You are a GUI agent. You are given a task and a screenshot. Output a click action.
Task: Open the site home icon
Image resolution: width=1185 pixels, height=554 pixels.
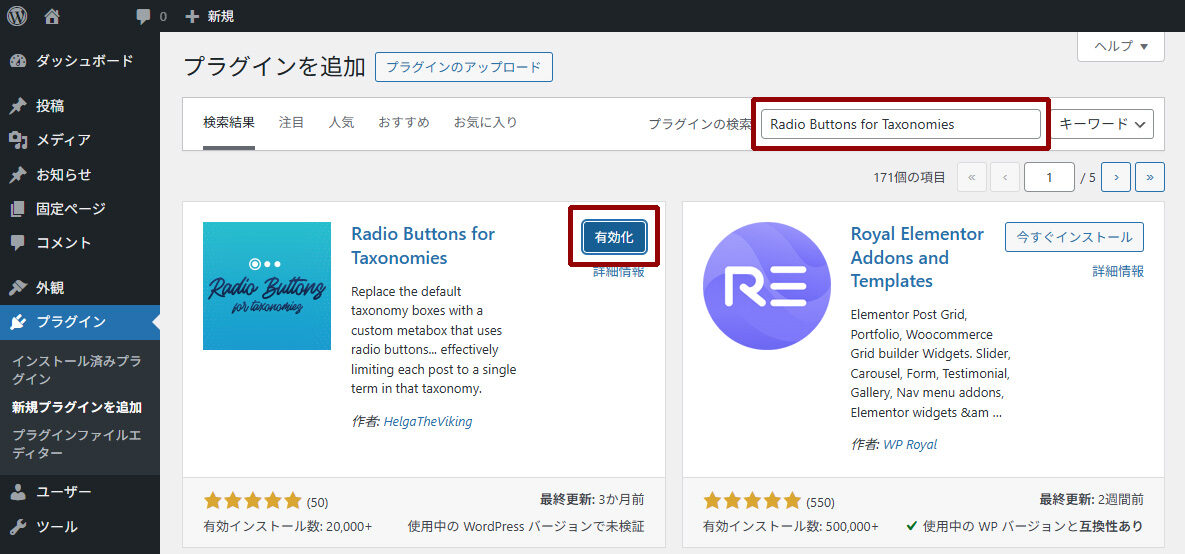(x=52, y=16)
